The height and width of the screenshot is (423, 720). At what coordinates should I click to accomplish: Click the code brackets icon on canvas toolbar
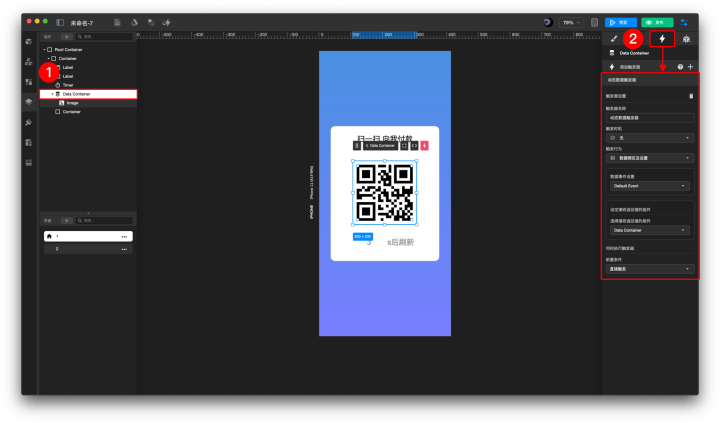tap(414, 146)
